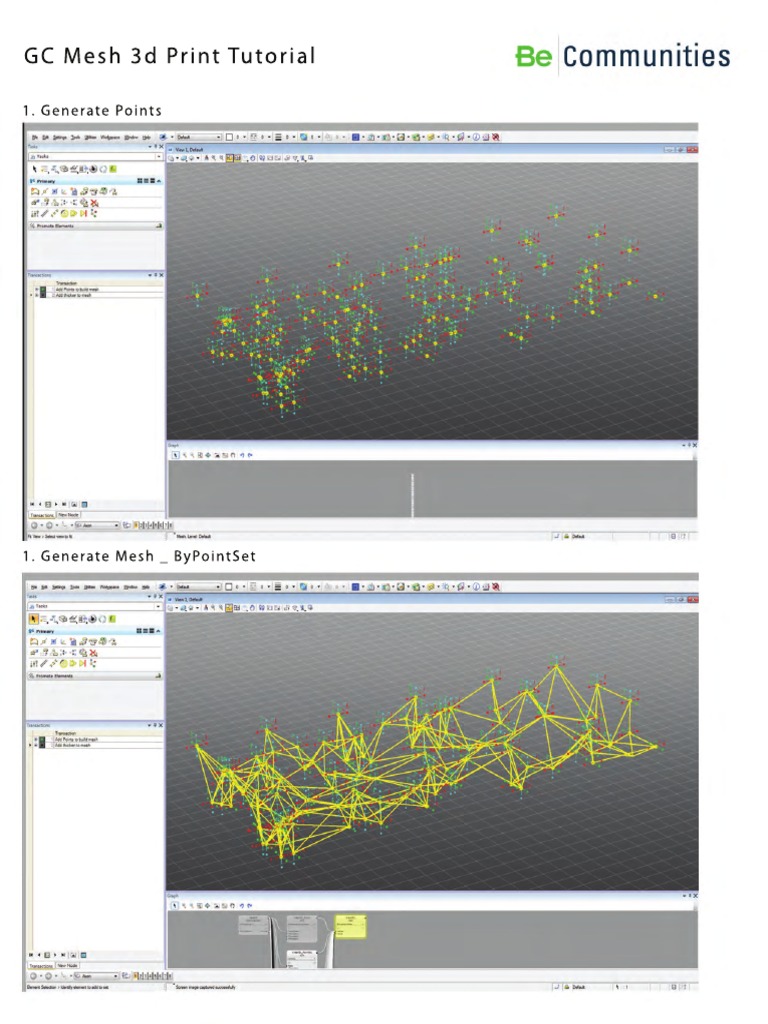Viewport: 768px width, 1024px height.
Task: Select the leftmost gray node in the Generate Mesh graph
Action: coord(253,926)
